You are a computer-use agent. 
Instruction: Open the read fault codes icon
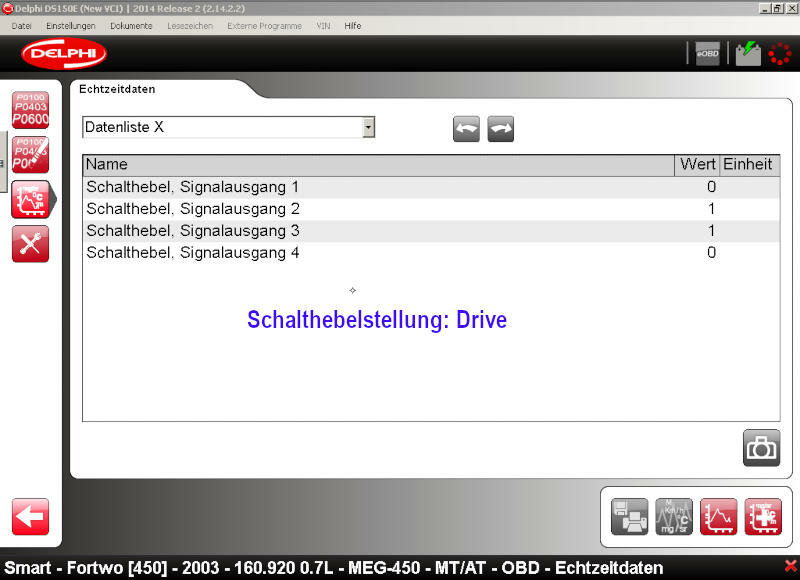(30, 109)
